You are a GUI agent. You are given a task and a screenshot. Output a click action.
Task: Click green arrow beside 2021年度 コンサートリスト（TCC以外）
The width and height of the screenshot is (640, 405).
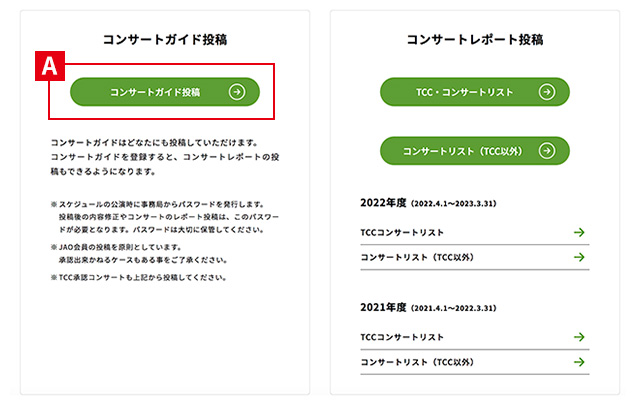point(578,362)
